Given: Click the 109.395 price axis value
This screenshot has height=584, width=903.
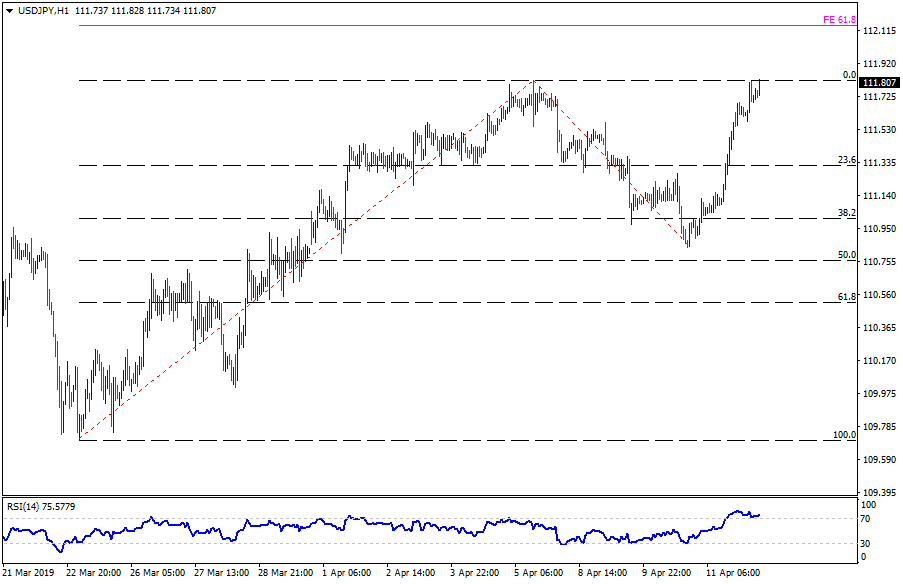Looking at the screenshot, I should coord(878,493).
